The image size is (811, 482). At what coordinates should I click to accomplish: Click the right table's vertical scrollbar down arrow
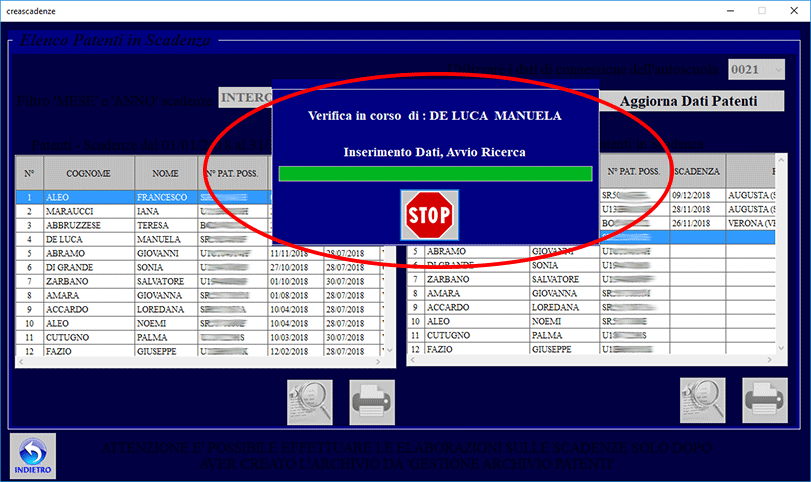pyautogui.click(x=781, y=349)
